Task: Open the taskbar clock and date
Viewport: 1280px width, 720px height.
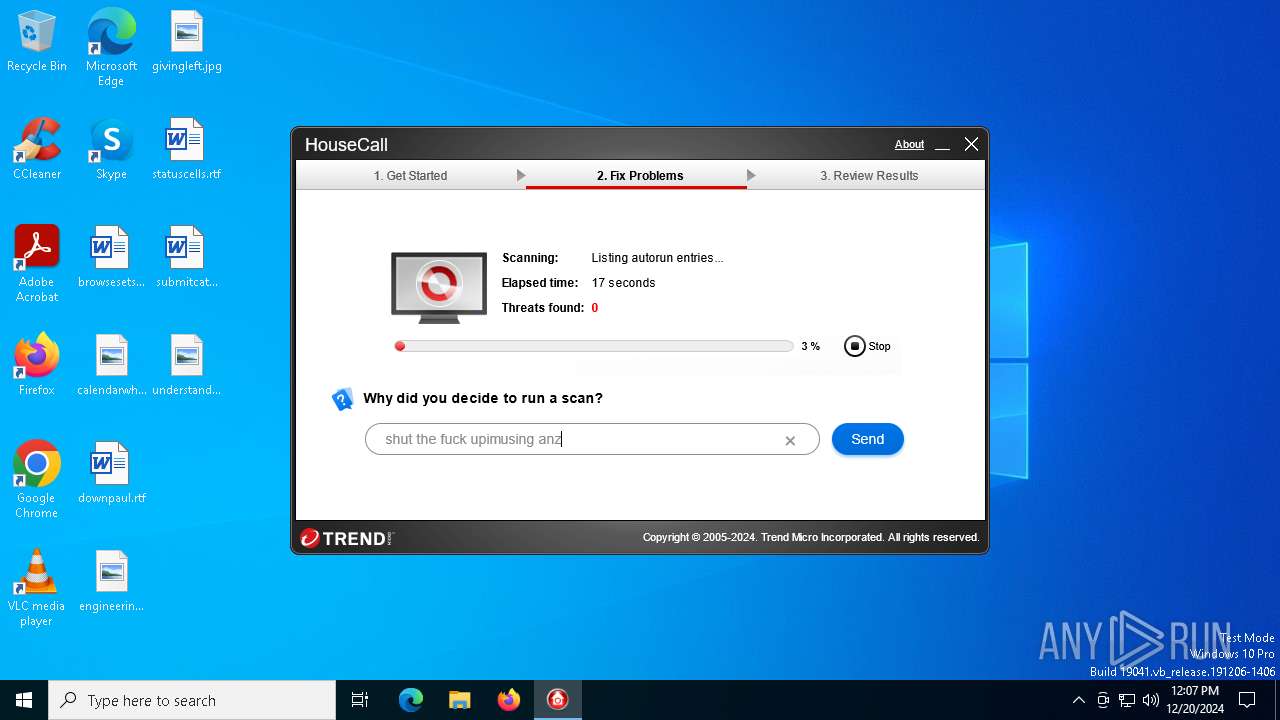Action: 1195,700
